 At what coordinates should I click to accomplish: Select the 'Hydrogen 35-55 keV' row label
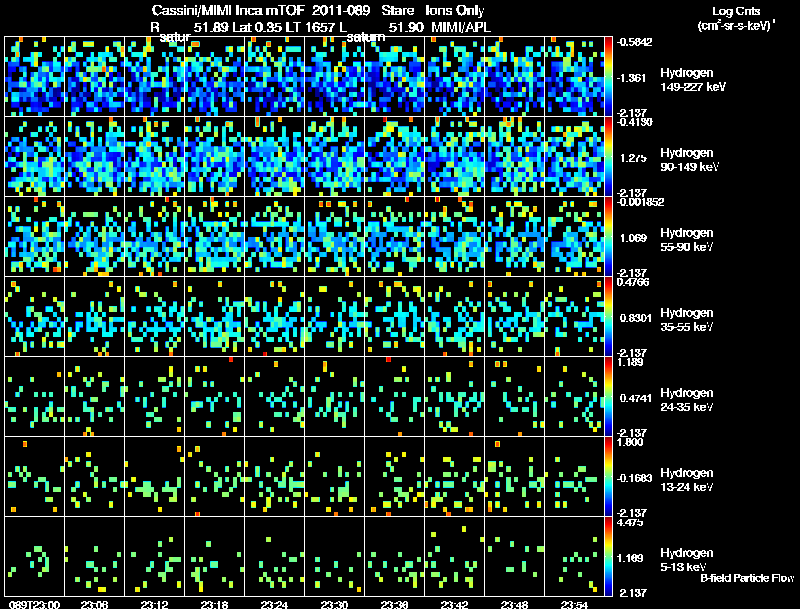coord(687,320)
